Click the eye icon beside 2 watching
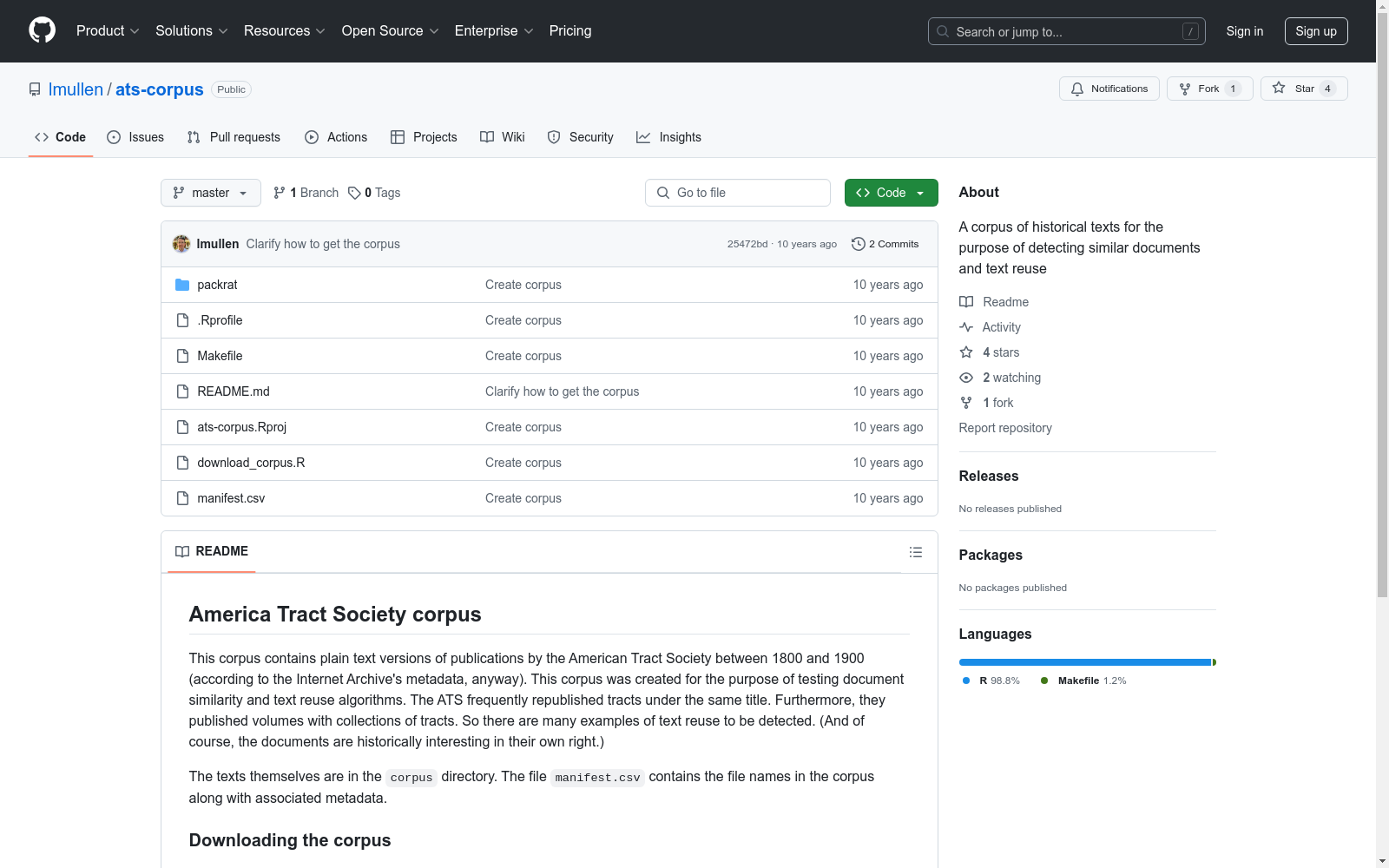 pyautogui.click(x=966, y=378)
